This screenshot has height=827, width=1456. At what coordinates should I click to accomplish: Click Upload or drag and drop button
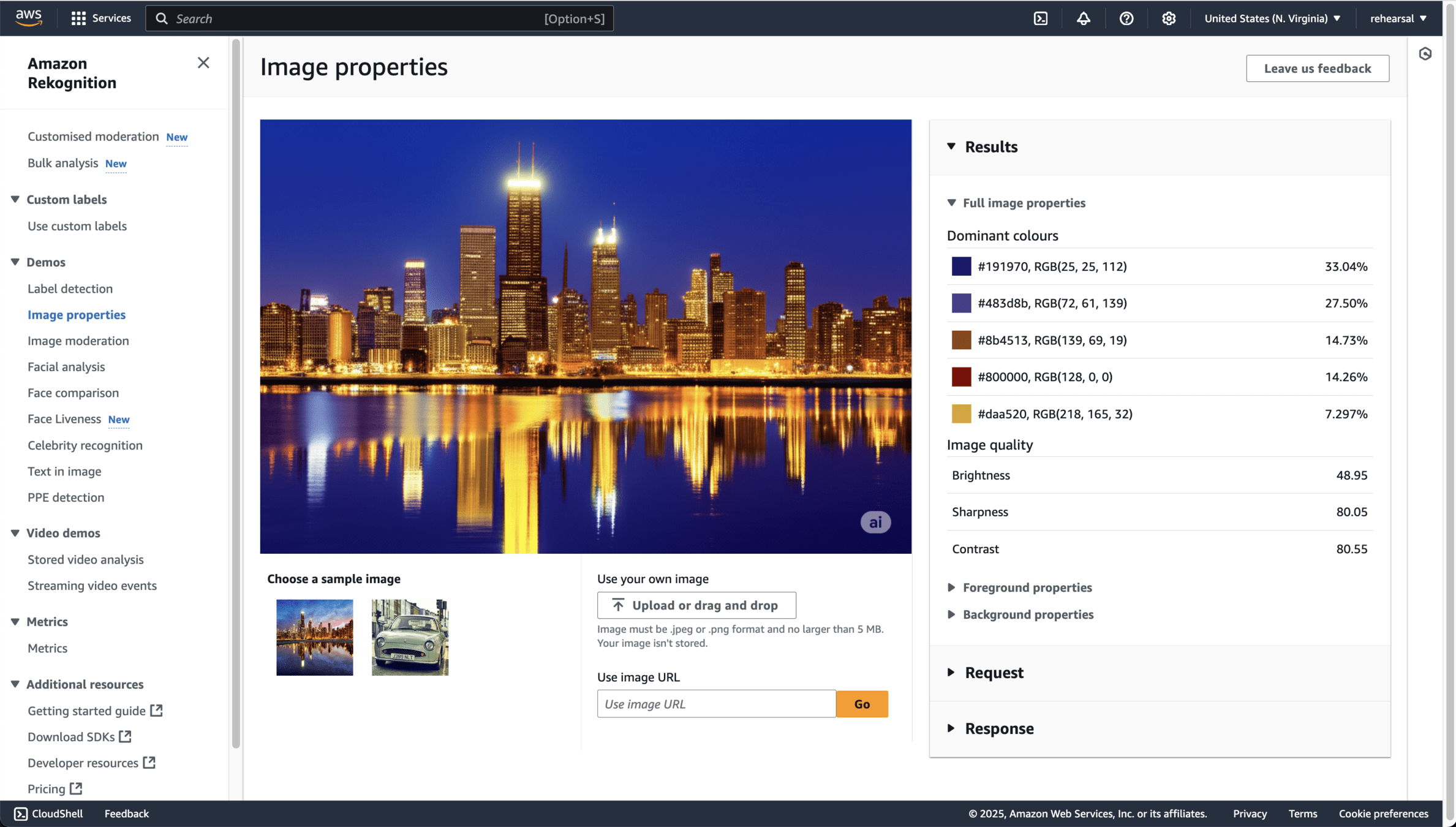pyautogui.click(x=696, y=605)
